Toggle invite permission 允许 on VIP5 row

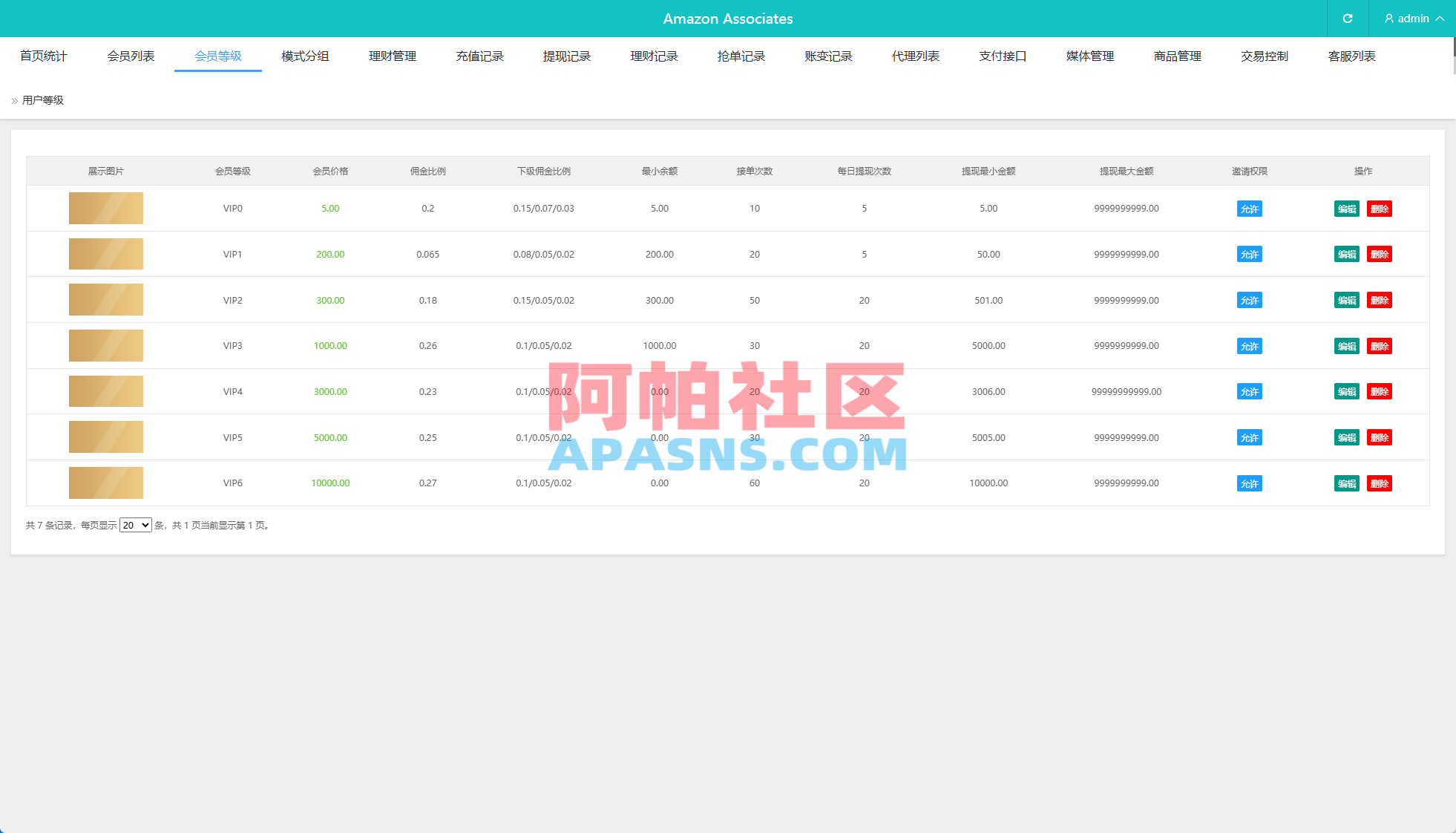(x=1250, y=437)
